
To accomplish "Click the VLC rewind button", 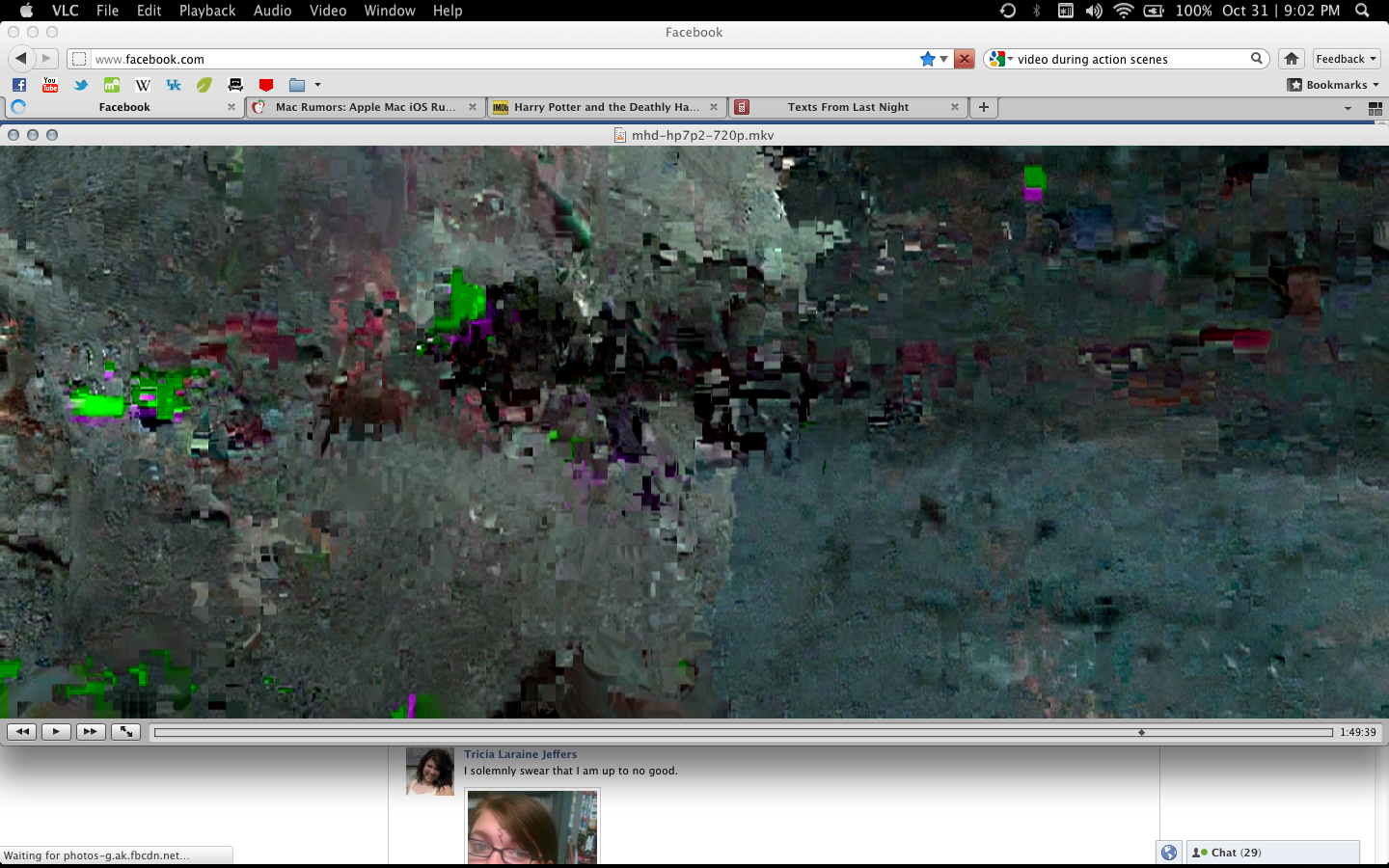I will tap(22, 732).
